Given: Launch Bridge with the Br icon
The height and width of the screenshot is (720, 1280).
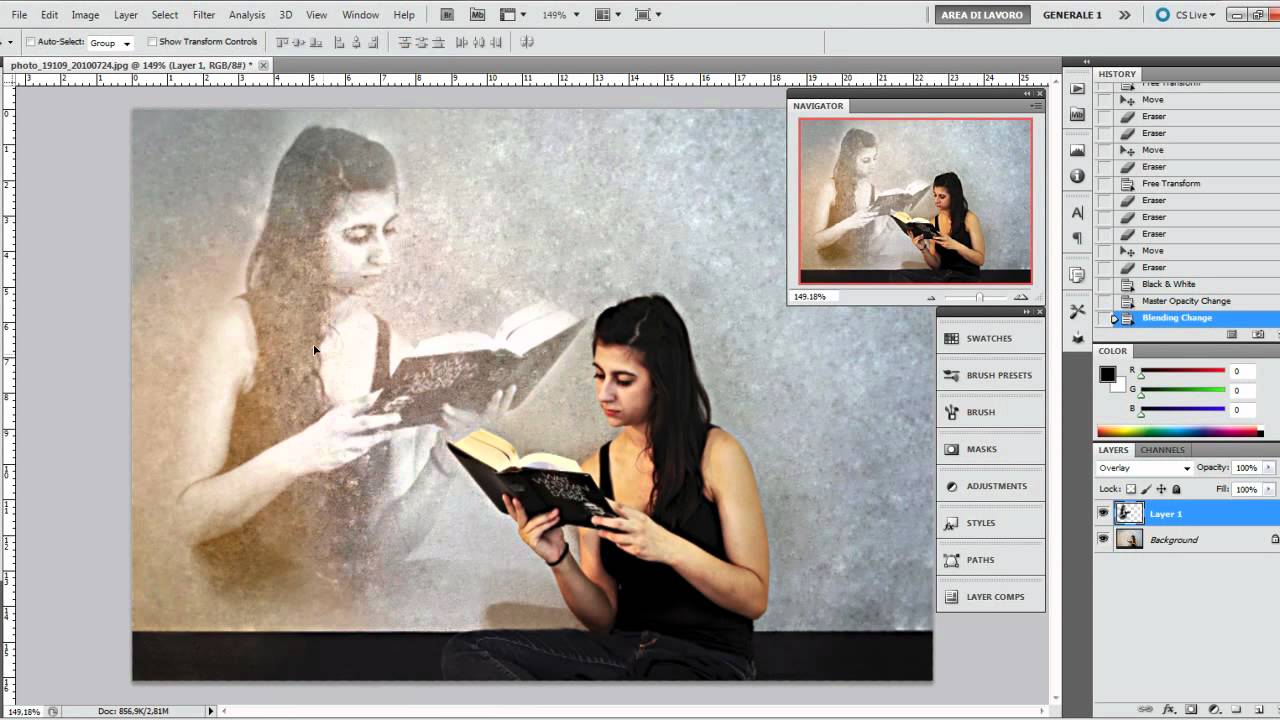Looking at the screenshot, I should pos(447,15).
